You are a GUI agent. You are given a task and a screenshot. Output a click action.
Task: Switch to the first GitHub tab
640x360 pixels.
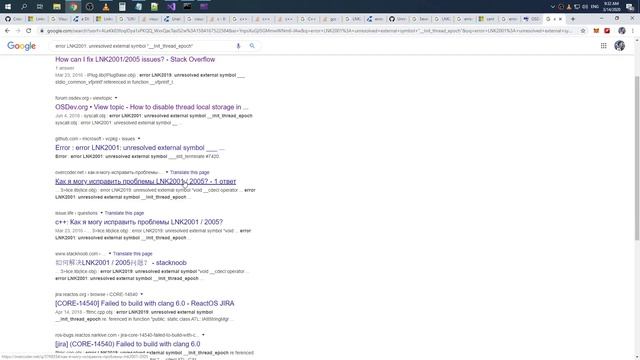13,19
